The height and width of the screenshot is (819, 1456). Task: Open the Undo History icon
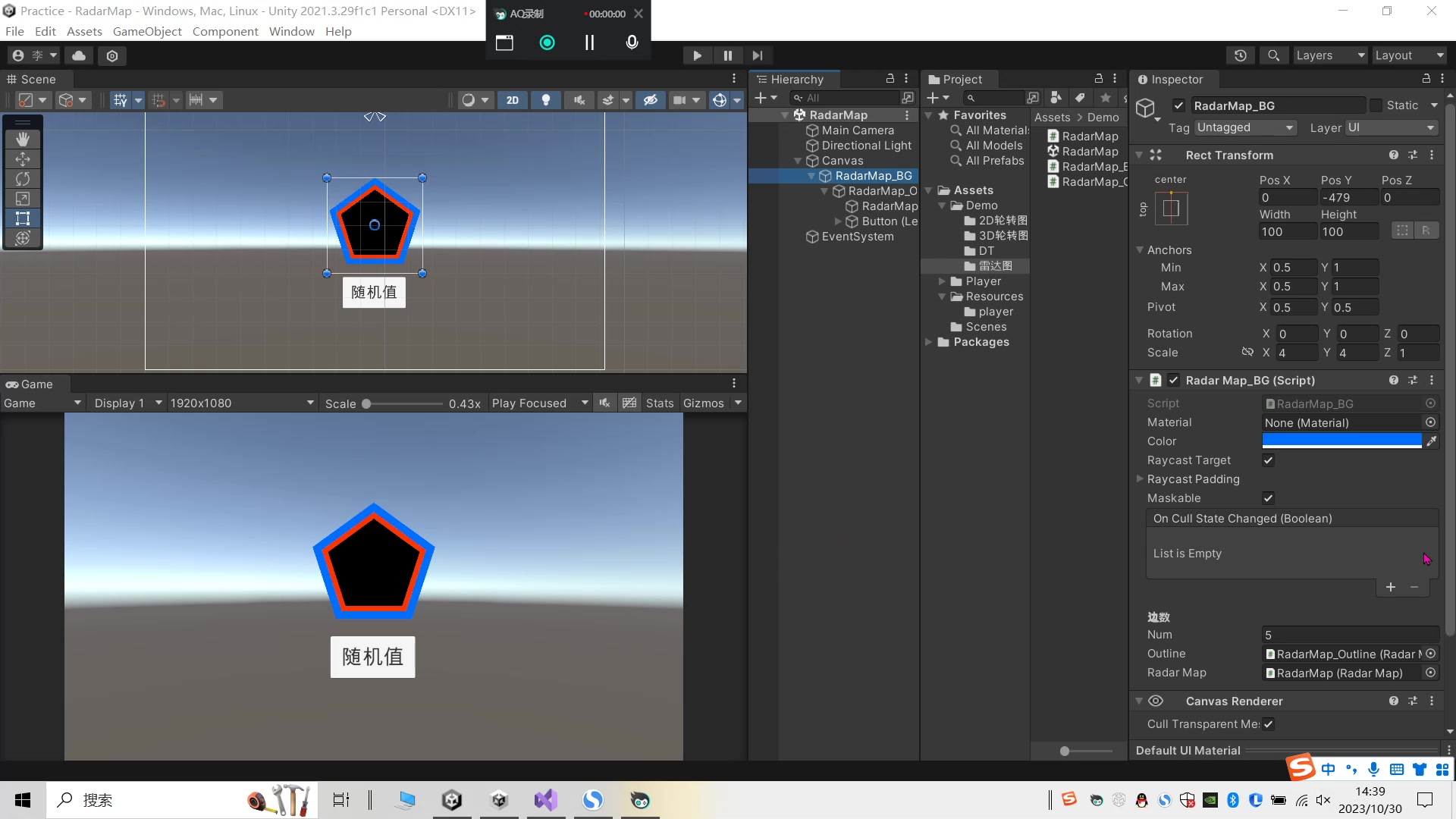click(x=1240, y=55)
